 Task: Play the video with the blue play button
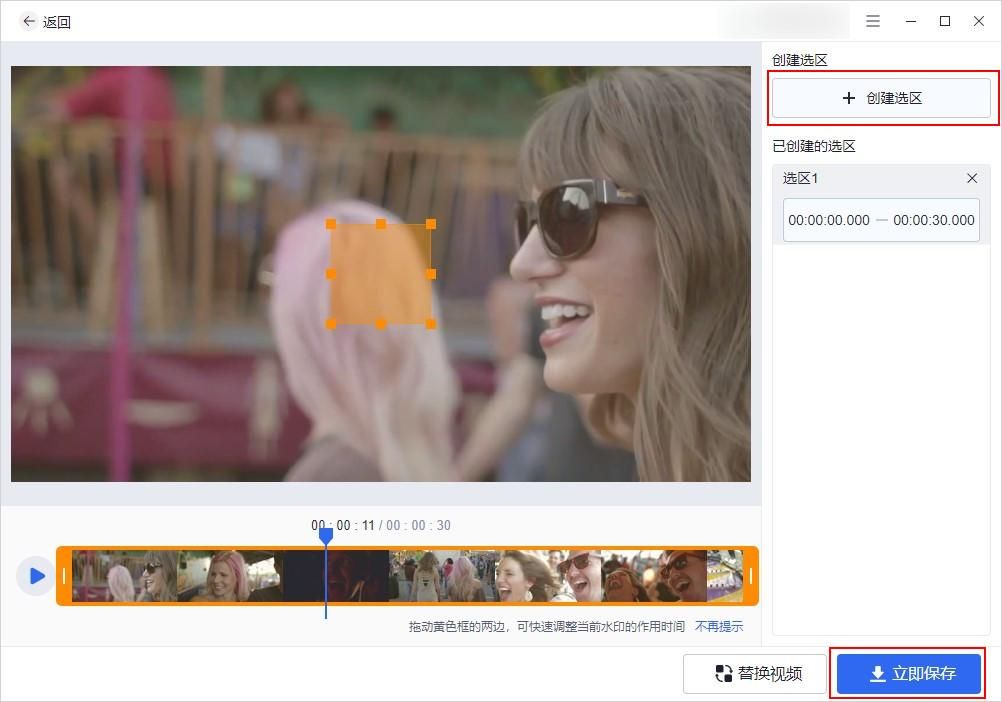pos(36,576)
